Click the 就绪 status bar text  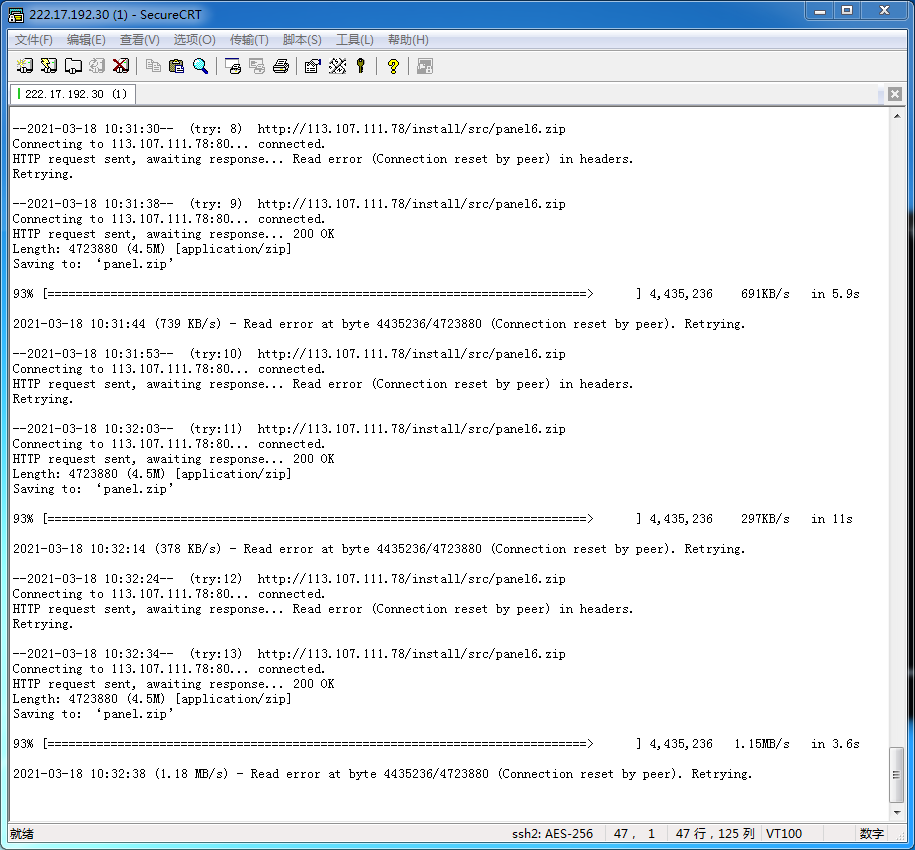coord(22,834)
